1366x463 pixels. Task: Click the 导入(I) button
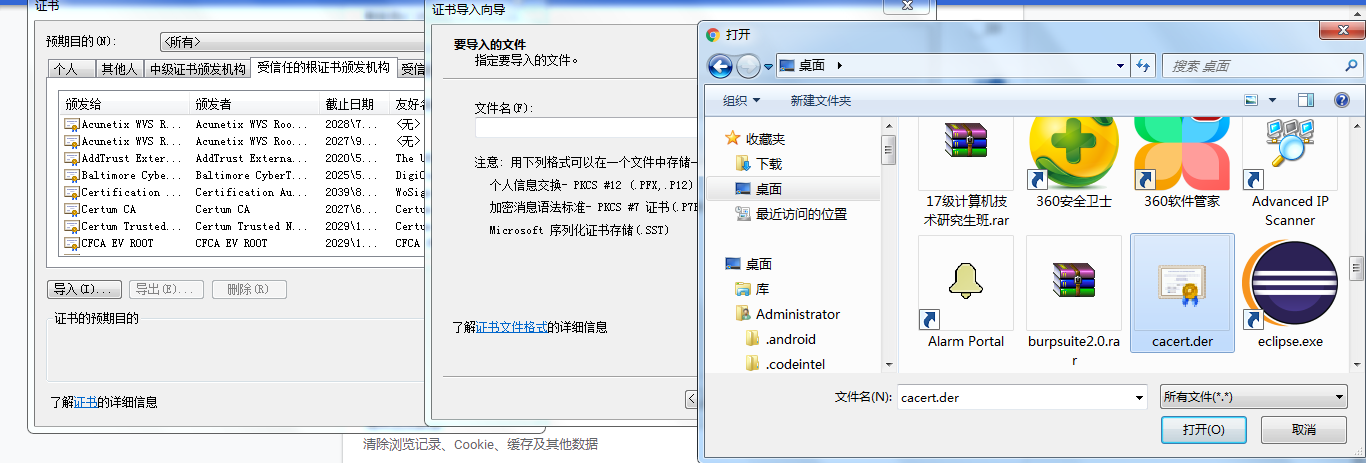coord(85,289)
